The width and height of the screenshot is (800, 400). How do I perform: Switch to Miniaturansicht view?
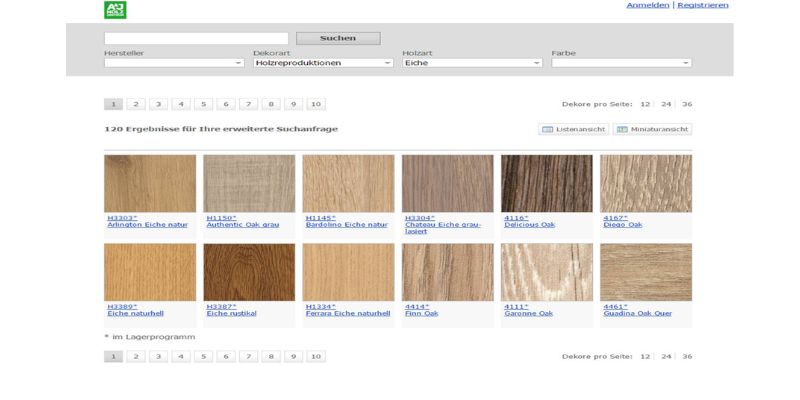pyautogui.click(x=652, y=129)
